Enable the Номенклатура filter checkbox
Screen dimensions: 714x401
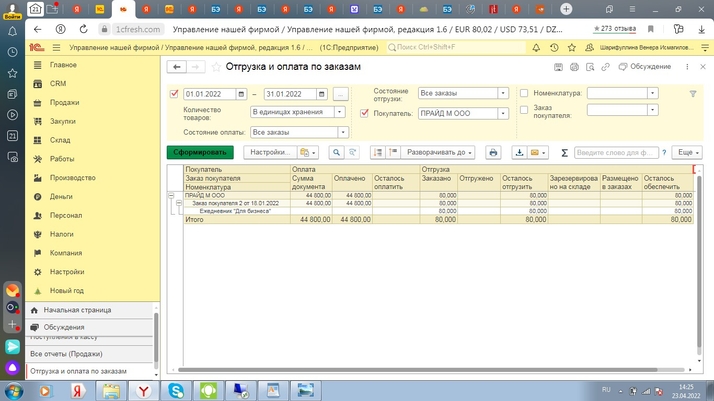tap(524, 94)
